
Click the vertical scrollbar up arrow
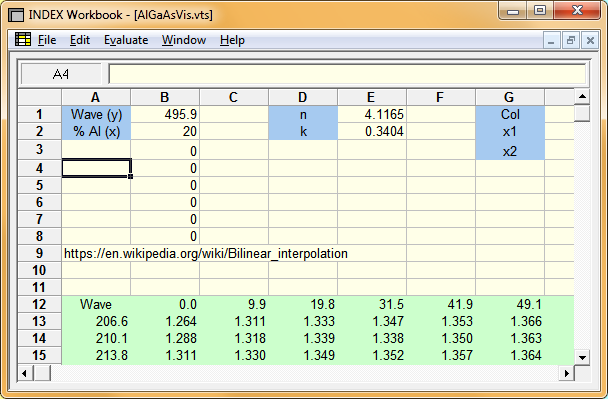tap(582, 97)
